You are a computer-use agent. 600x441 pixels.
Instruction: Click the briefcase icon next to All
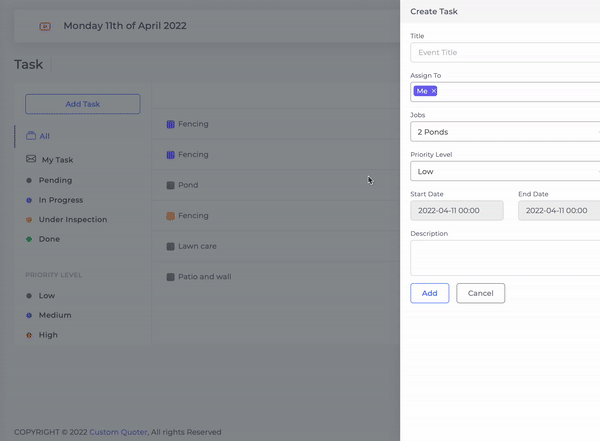(x=31, y=136)
